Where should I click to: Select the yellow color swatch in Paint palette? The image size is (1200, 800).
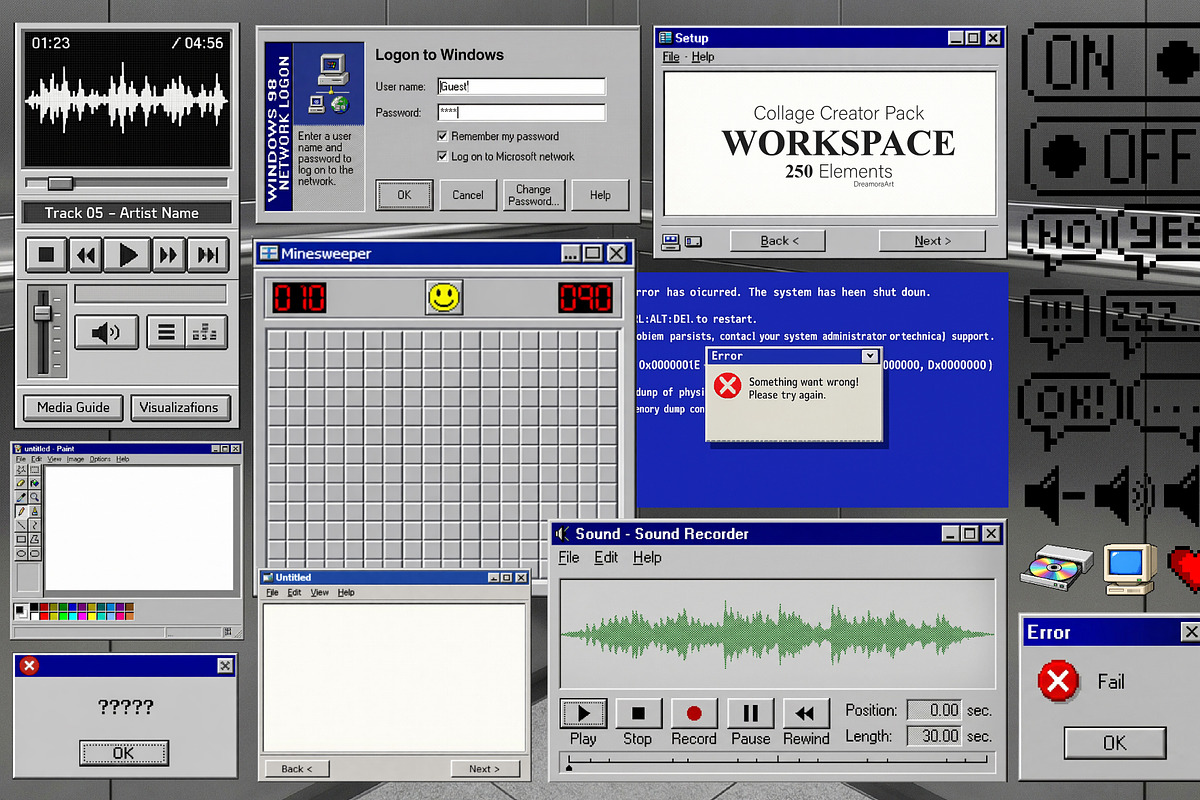click(92, 616)
